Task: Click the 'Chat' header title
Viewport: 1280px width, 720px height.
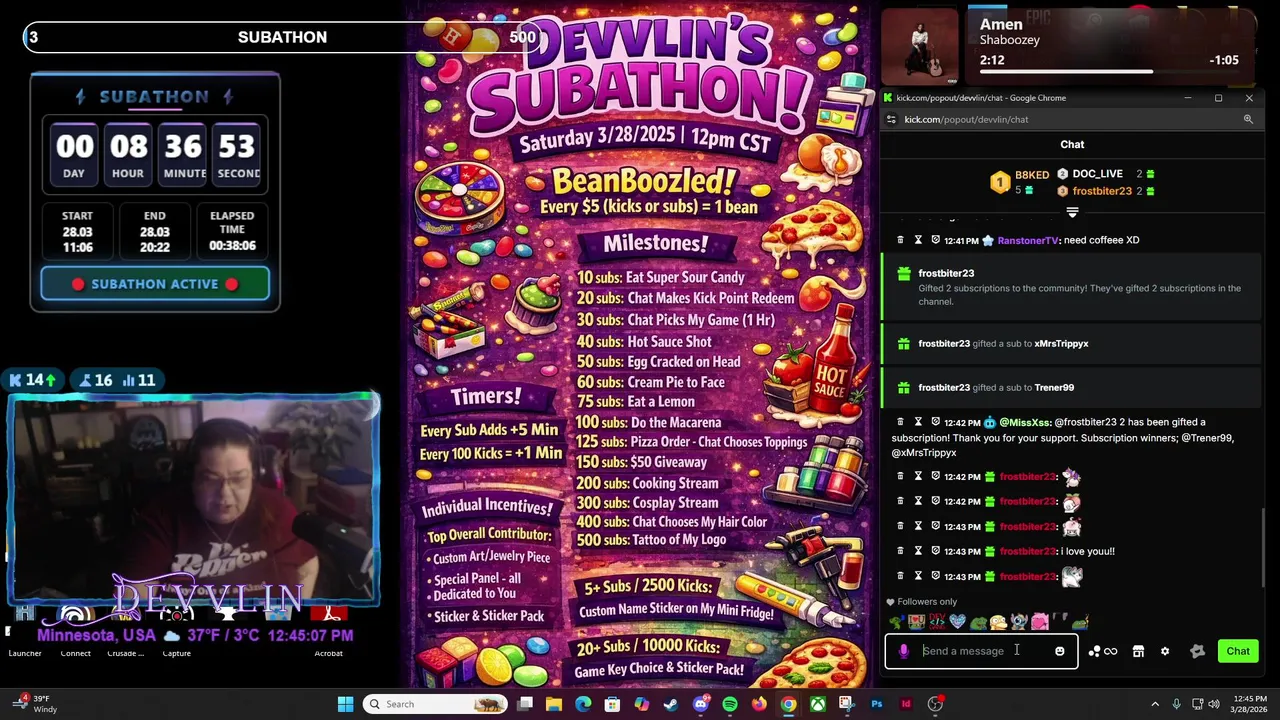Action: pos(1072,144)
